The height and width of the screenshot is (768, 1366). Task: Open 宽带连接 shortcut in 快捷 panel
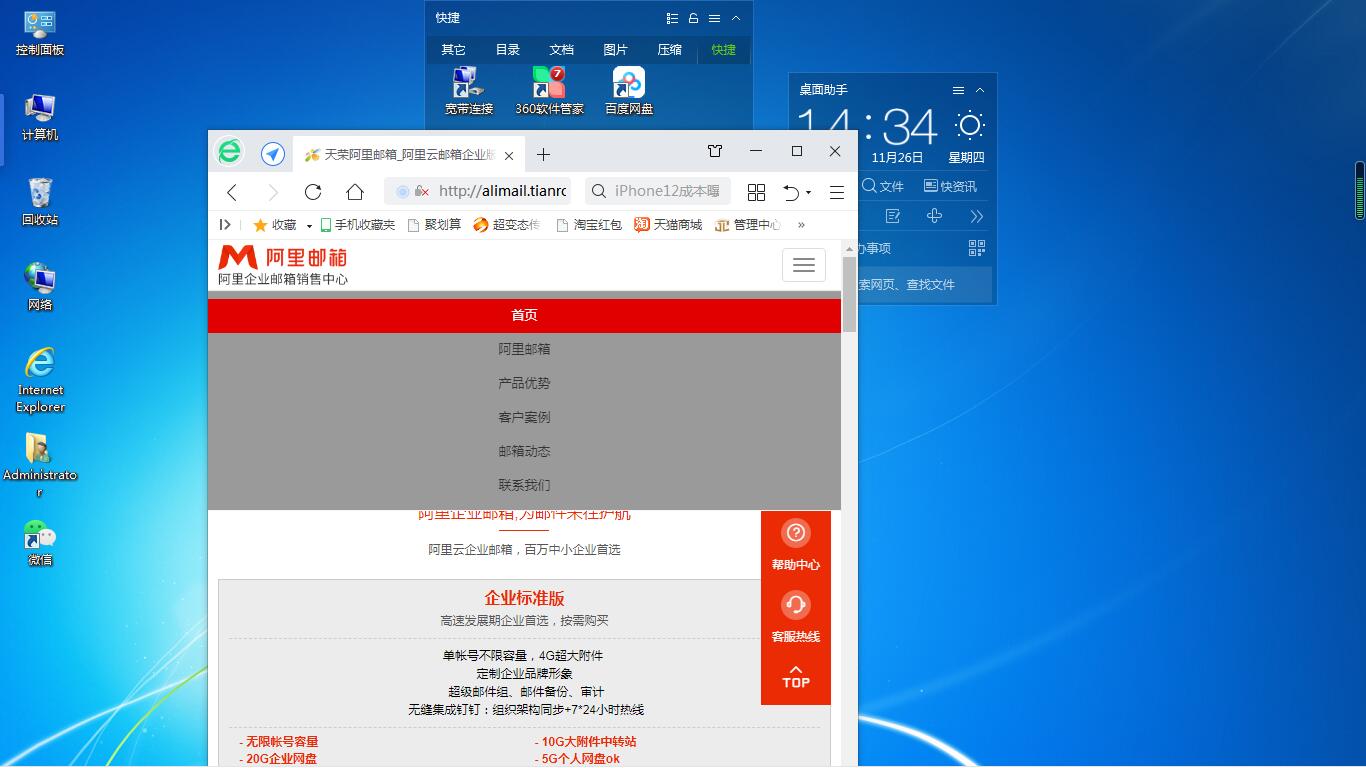[x=469, y=91]
